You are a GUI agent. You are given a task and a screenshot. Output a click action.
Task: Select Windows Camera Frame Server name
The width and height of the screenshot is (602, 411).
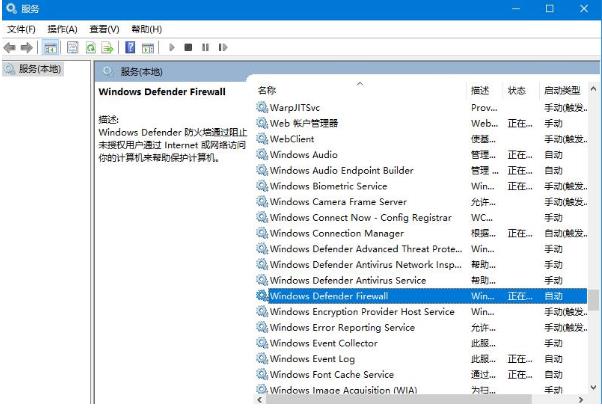tap(338, 202)
